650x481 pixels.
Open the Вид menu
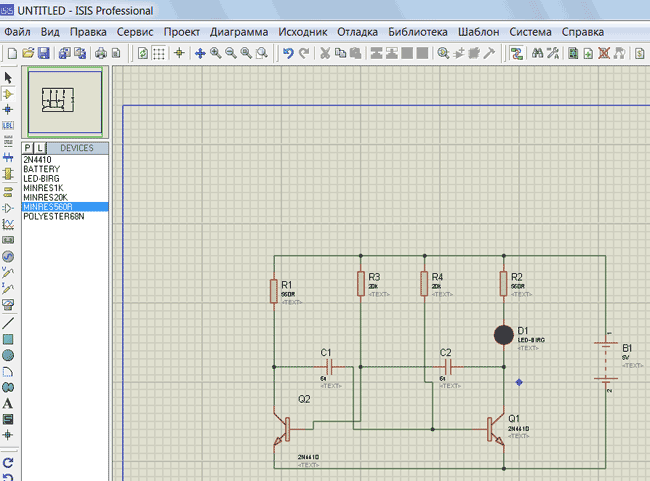(x=50, y=32)
